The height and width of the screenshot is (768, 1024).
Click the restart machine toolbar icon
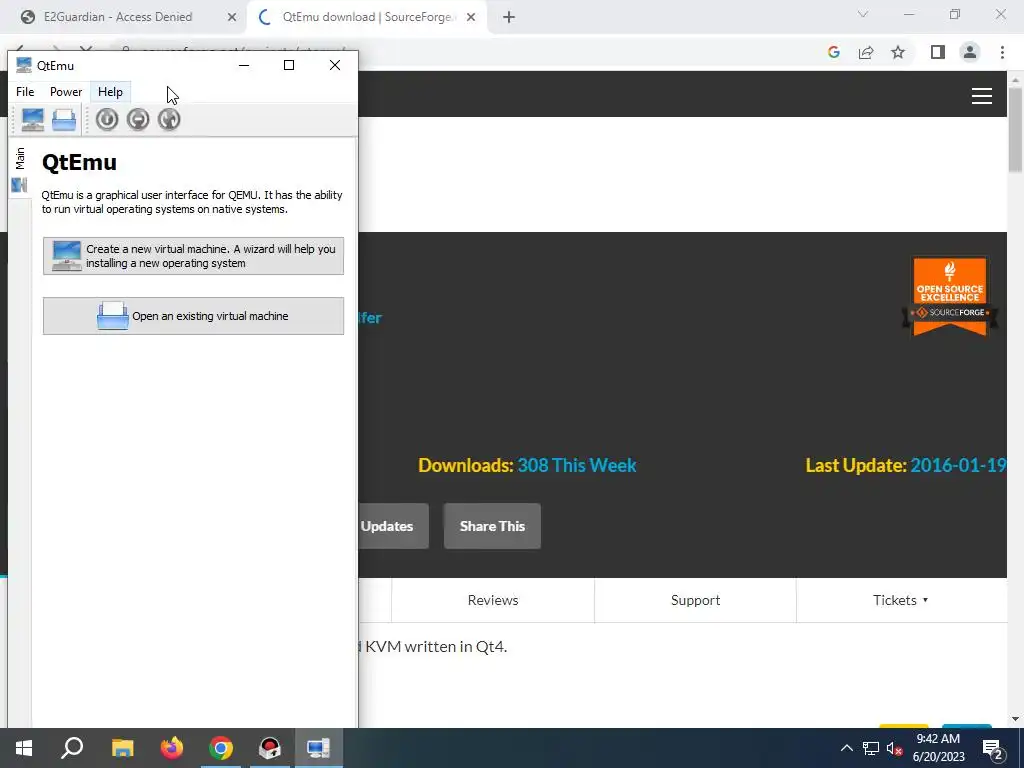pos(169,120)
